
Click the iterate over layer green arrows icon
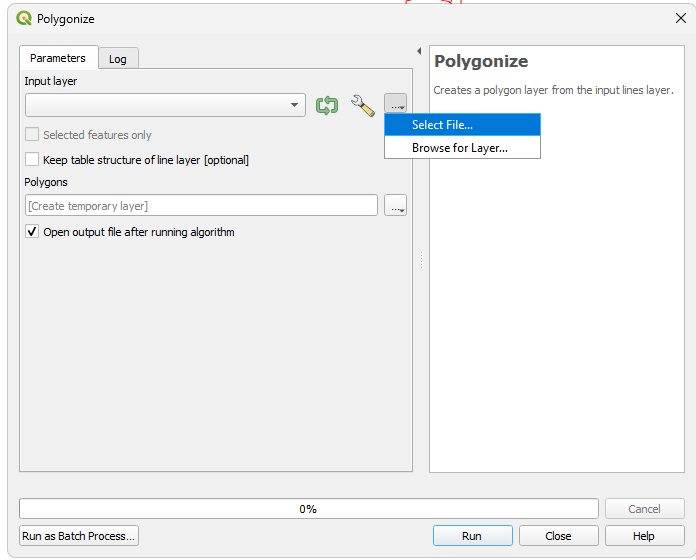327,105
